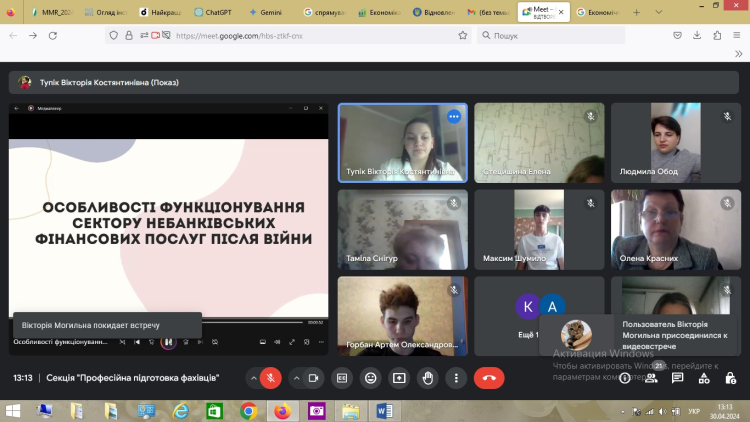This screenshot has height=422, width=750.
Task: Raise hand in the meeting
Action: [429, 378]
